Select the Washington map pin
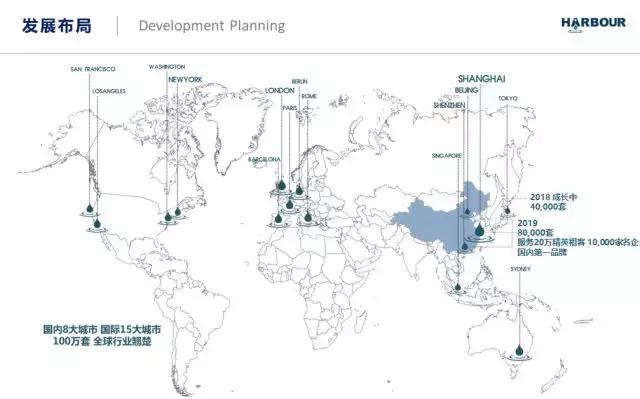Viewport: 640px width, 399px height. click(168, 217)
